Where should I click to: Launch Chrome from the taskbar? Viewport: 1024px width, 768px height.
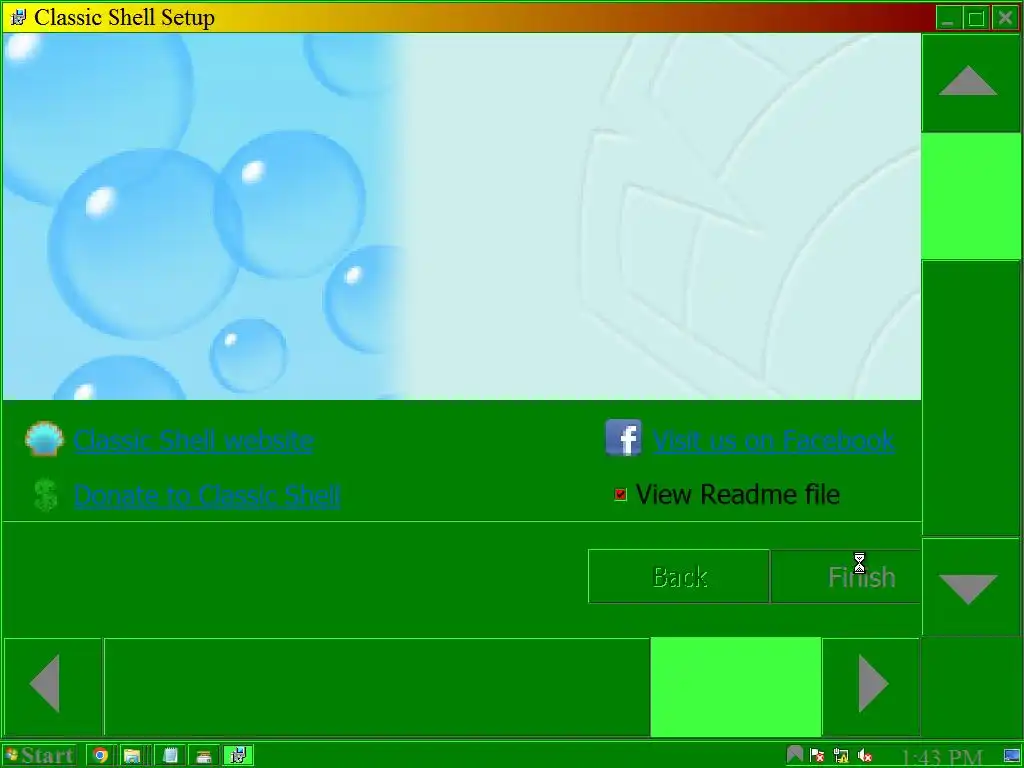[x=100, y=756]
